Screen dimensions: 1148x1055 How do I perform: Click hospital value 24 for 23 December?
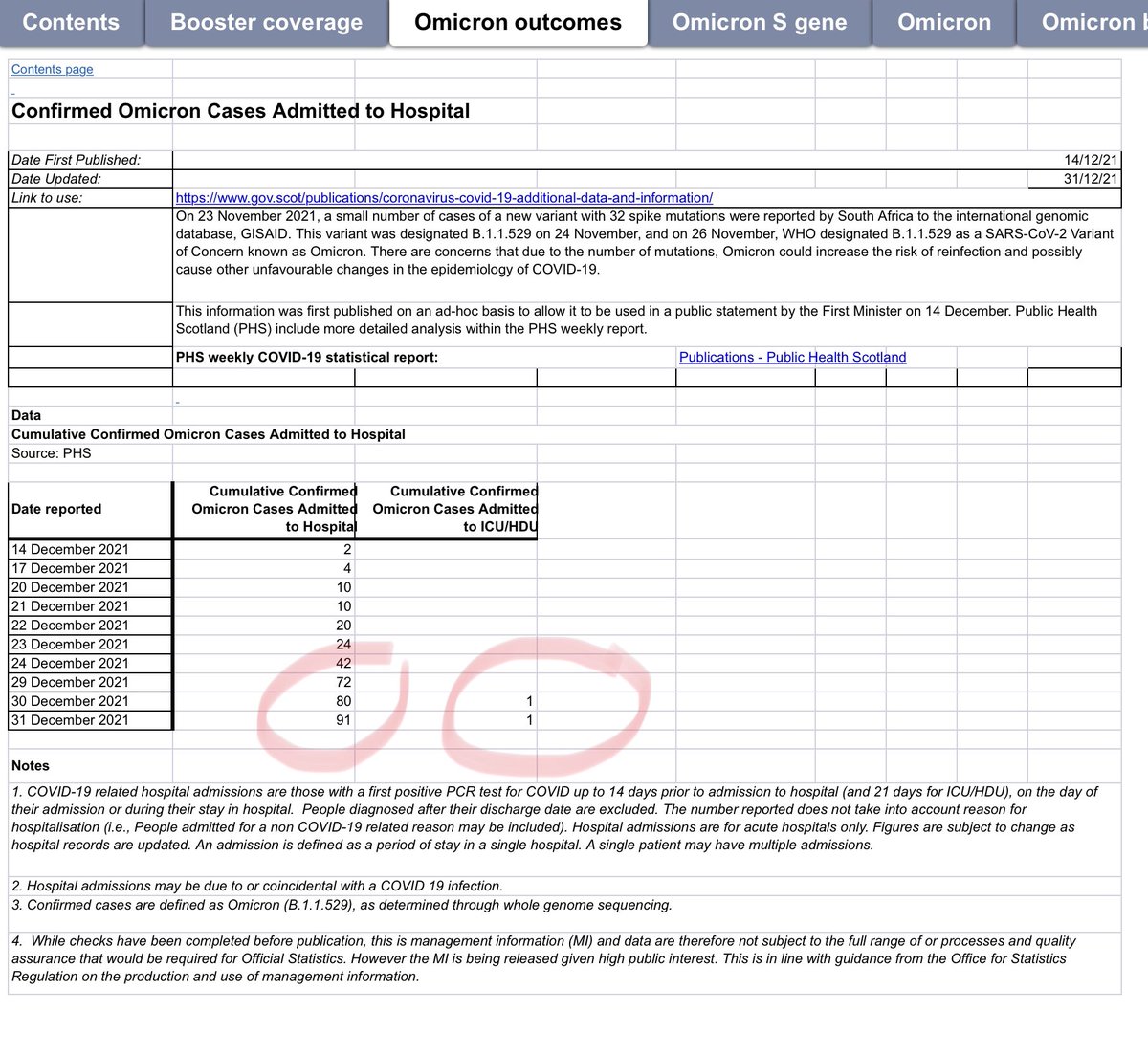point(264,645)
